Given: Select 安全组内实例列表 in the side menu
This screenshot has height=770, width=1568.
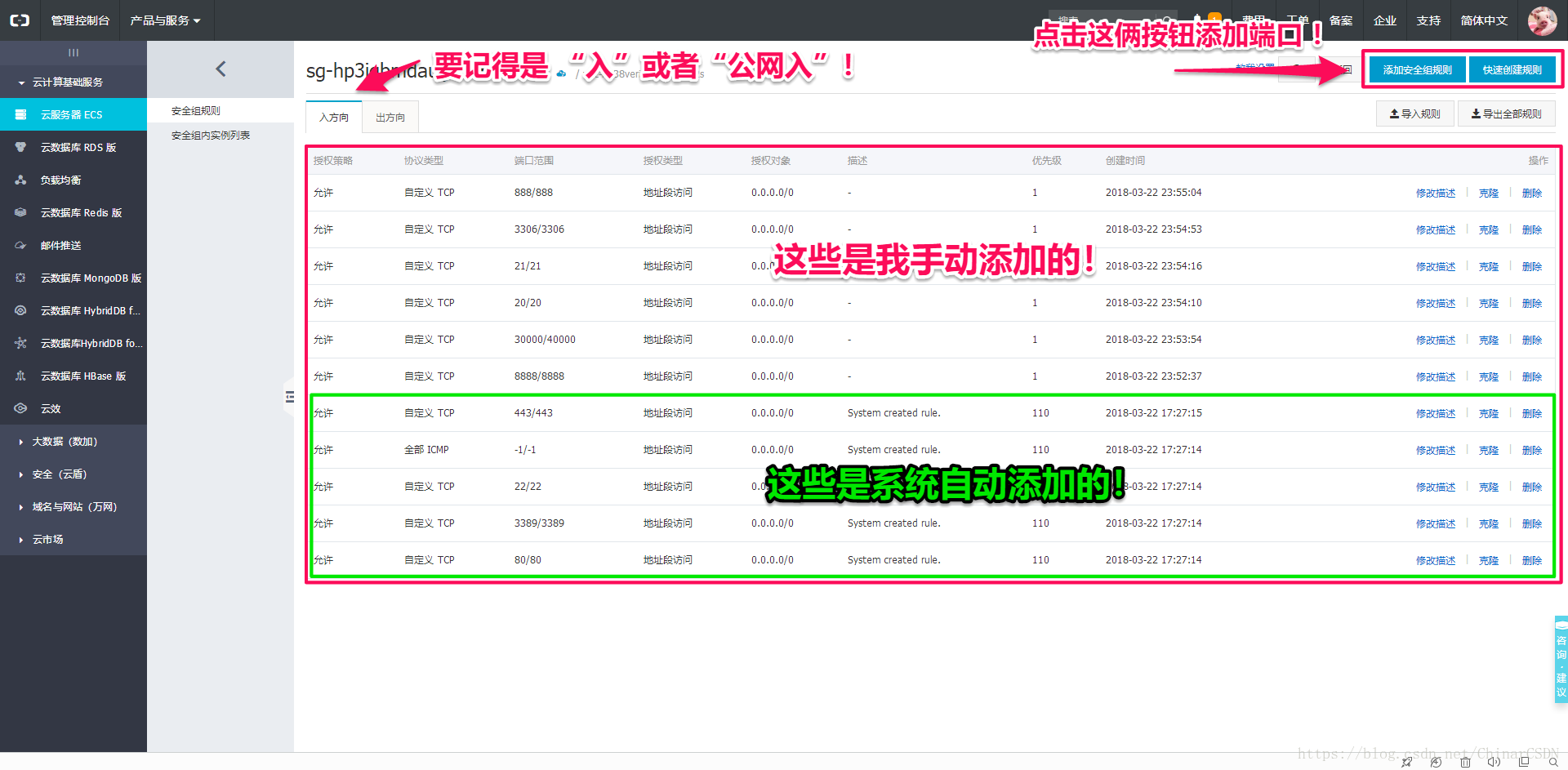Looking at the screenshot, I should tap(211, 136).
